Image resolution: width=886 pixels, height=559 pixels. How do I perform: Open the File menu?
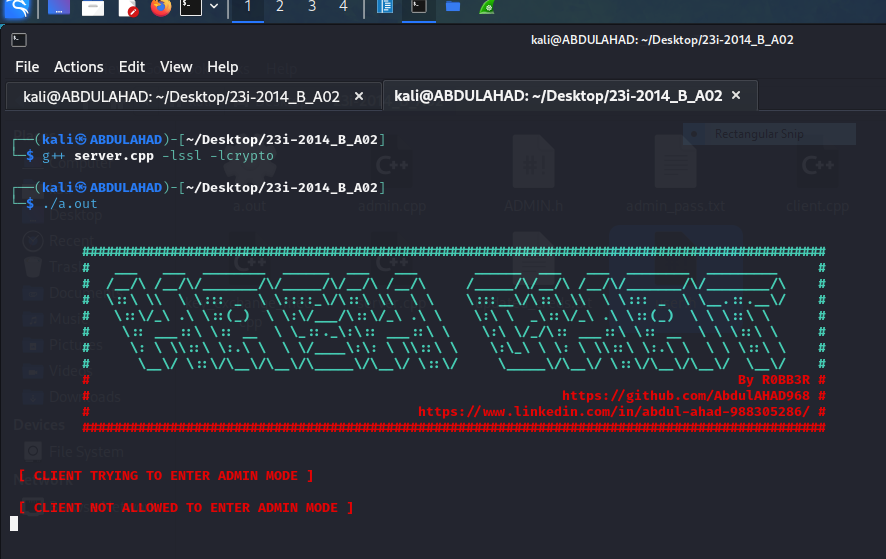tap(27, 67)
